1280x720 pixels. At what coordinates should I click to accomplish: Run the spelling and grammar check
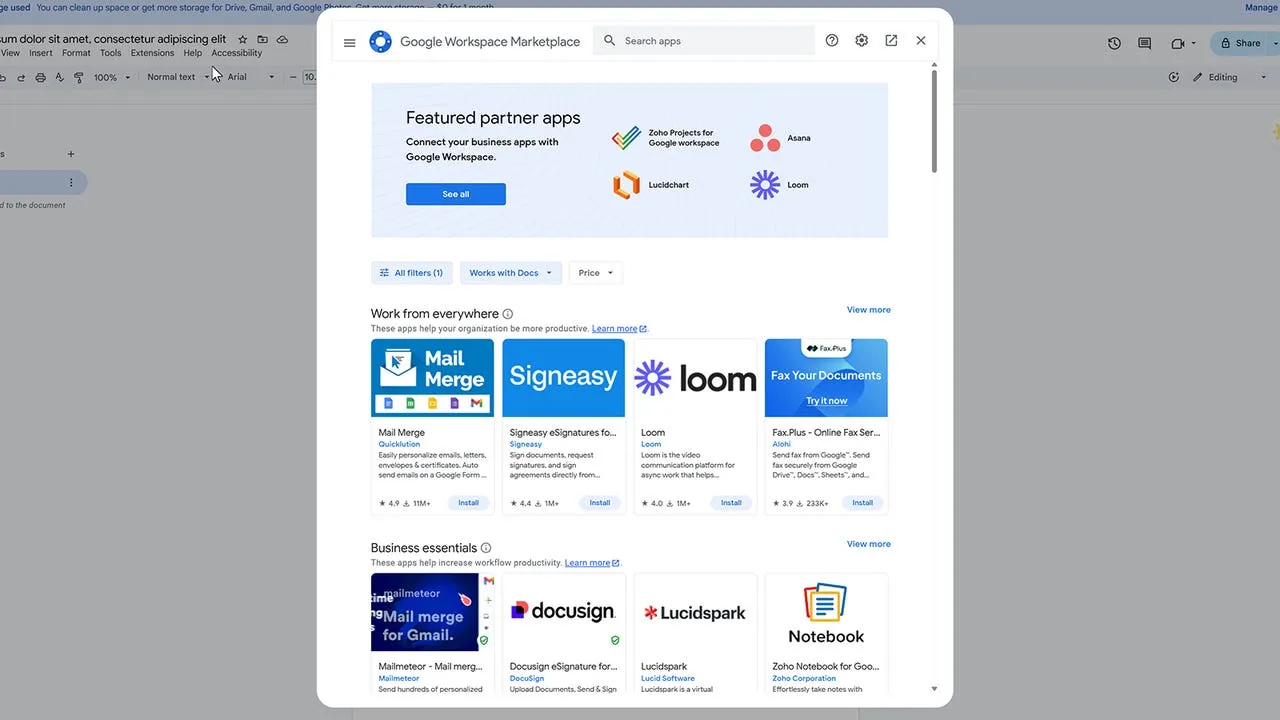(x=59, y=77)
